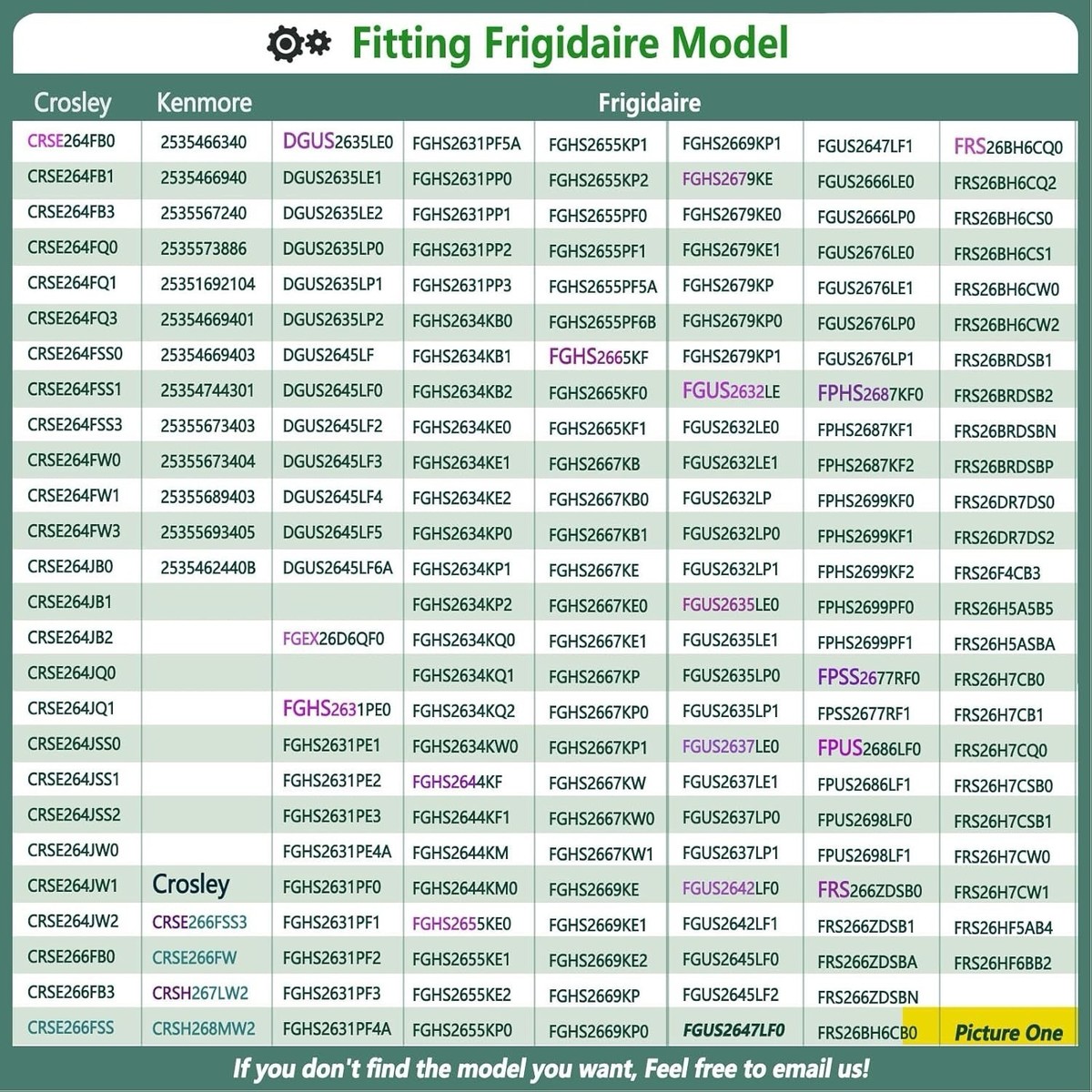The width and height of the screenshot is (1092, 1092).
Task: Click the teal CRSE266FW model entry
Action: point(194,957)
